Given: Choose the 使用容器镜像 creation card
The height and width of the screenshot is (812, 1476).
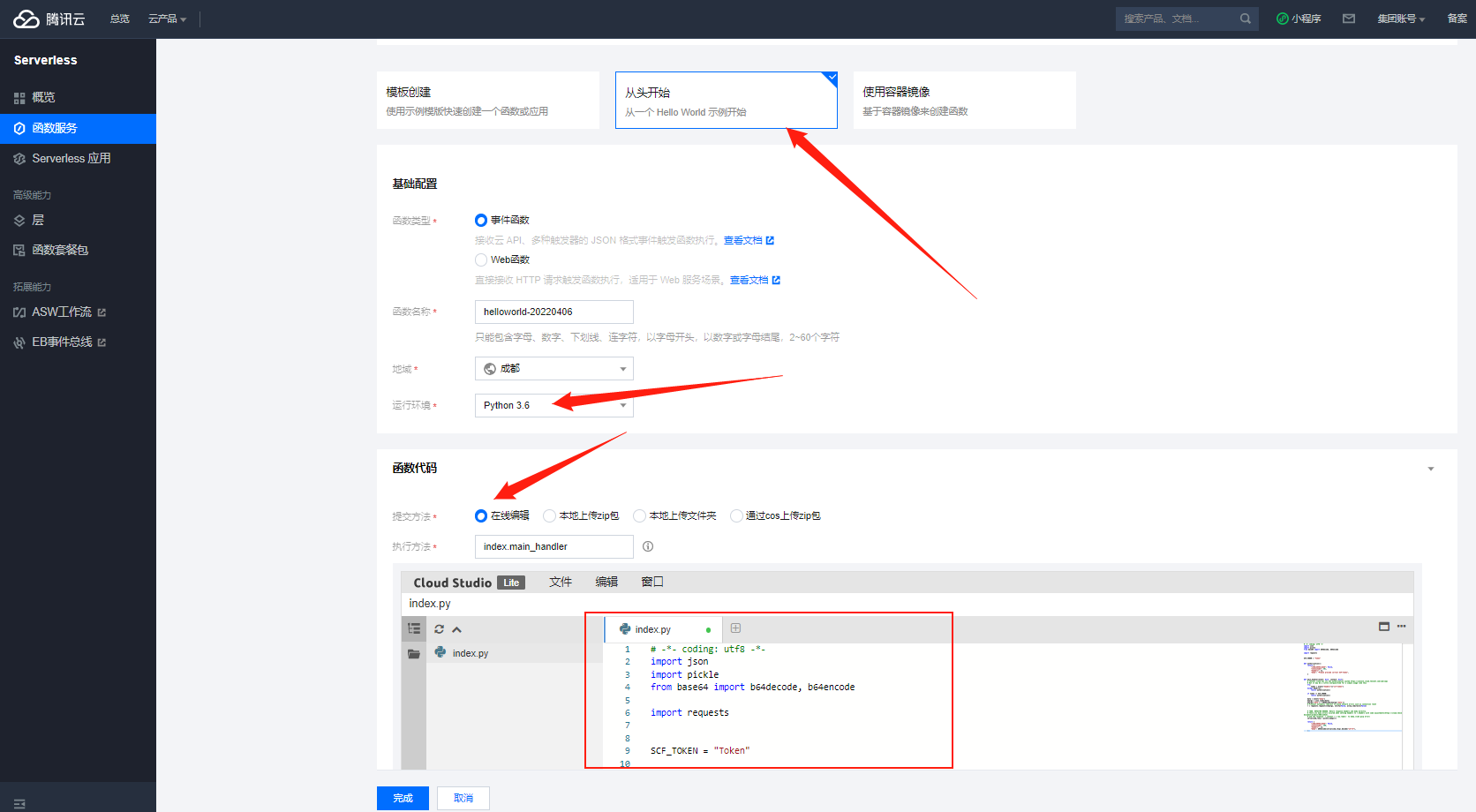Looking at the screenshot, I should 965,101.
